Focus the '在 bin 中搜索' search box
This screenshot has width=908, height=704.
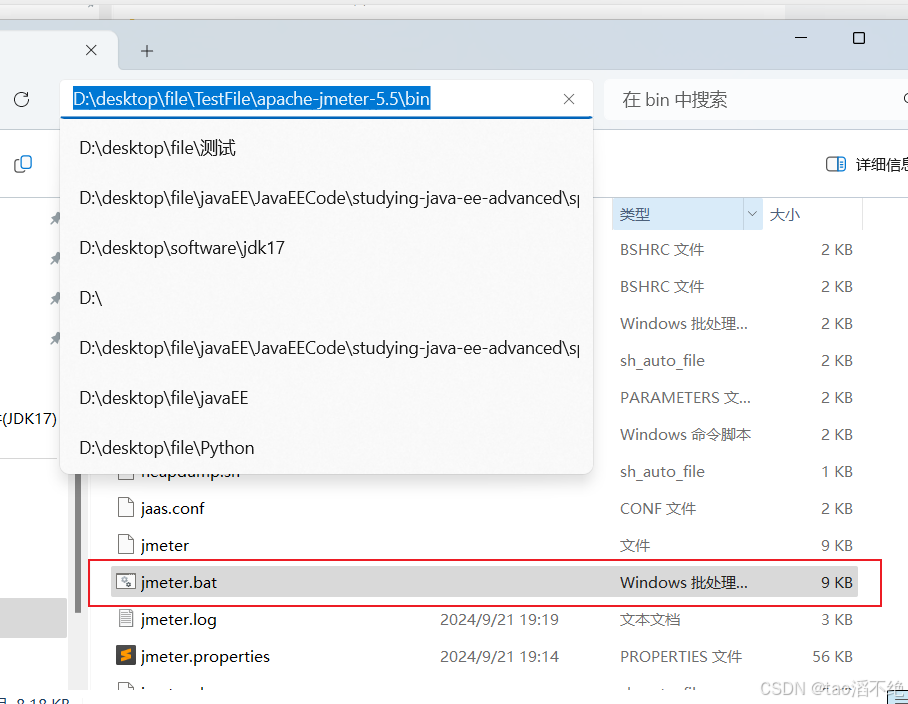[755, 100]
